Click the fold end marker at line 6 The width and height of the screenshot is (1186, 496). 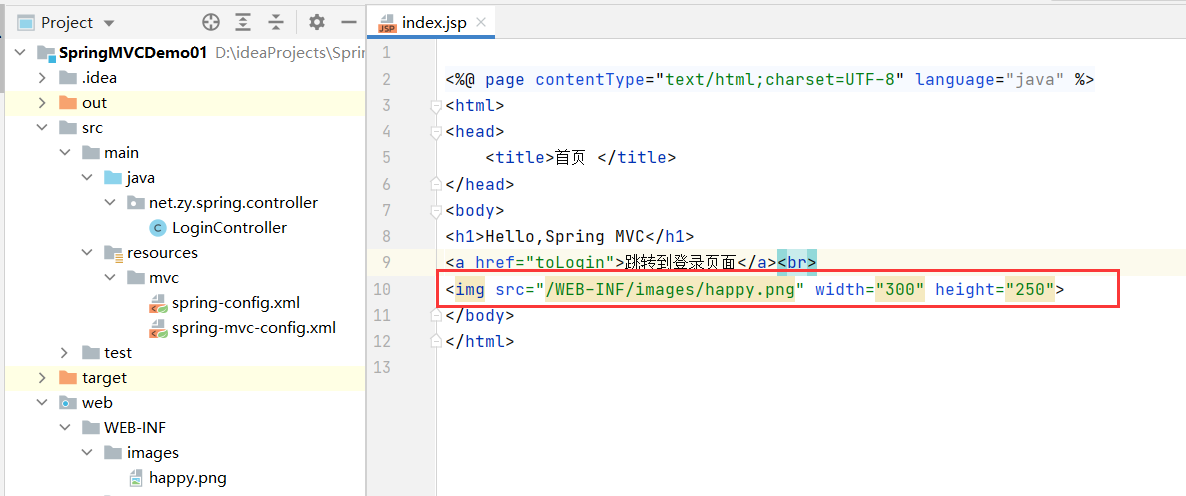(435, 184)
